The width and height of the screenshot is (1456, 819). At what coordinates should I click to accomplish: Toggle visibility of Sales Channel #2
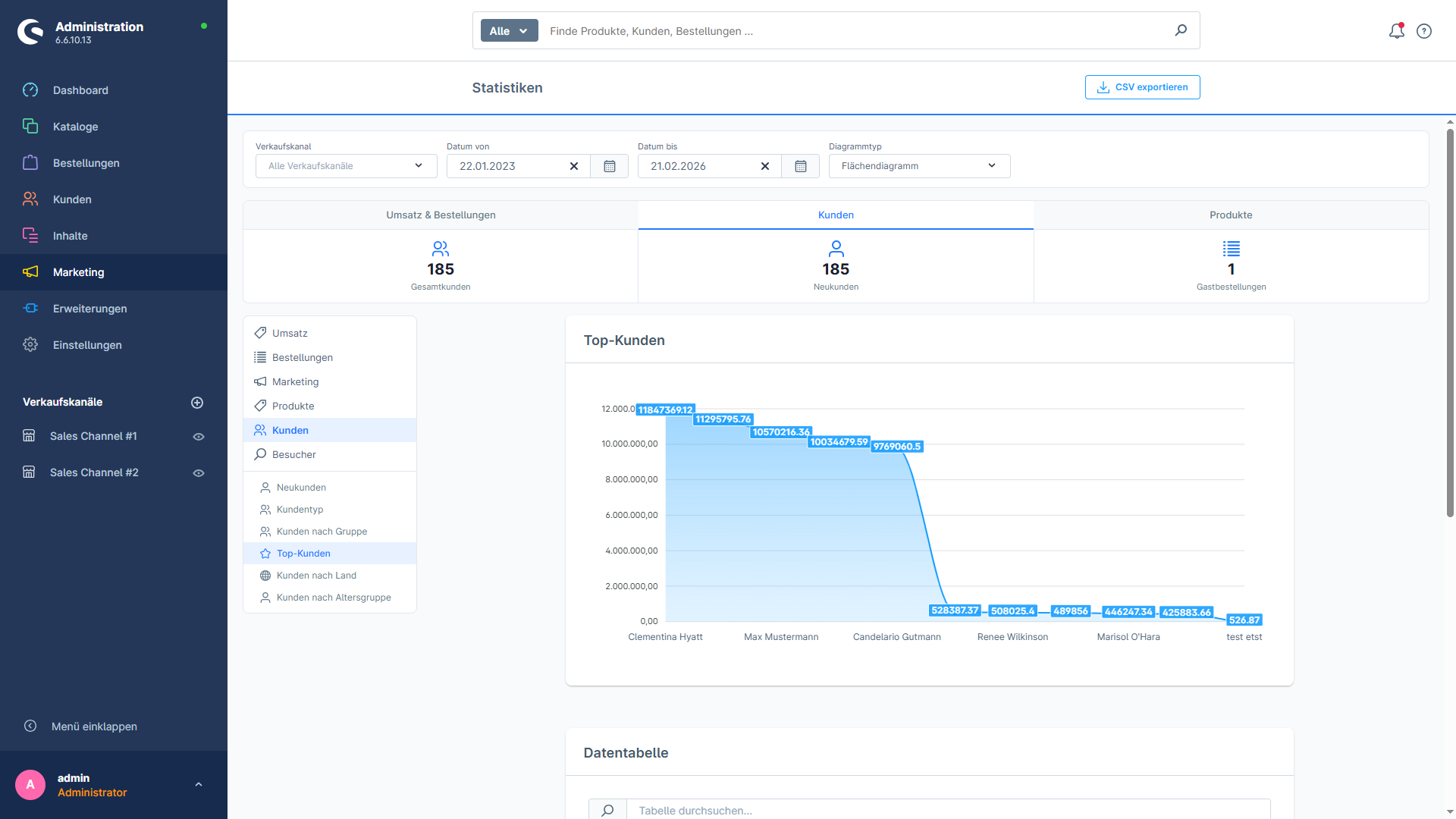click(x=198, y=472)
